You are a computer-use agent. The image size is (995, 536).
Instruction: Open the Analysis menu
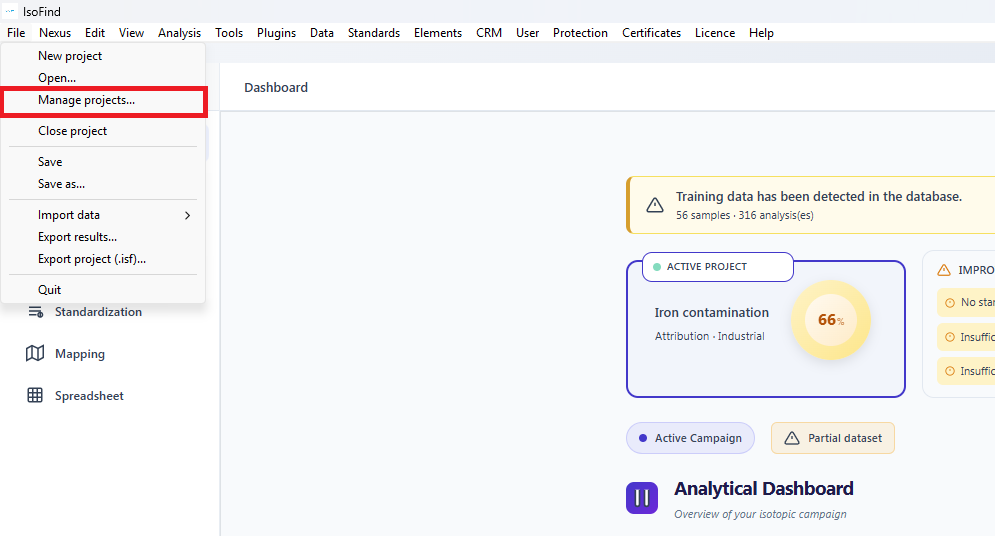tap(180, 33)
